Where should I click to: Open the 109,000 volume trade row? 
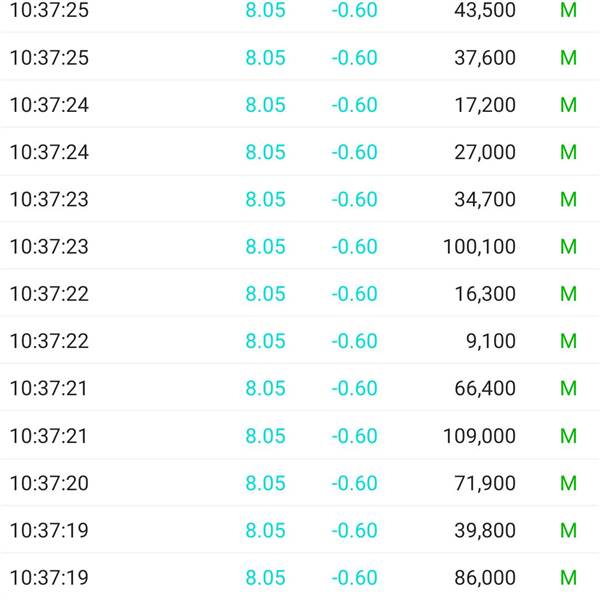(x=300, y=435)
